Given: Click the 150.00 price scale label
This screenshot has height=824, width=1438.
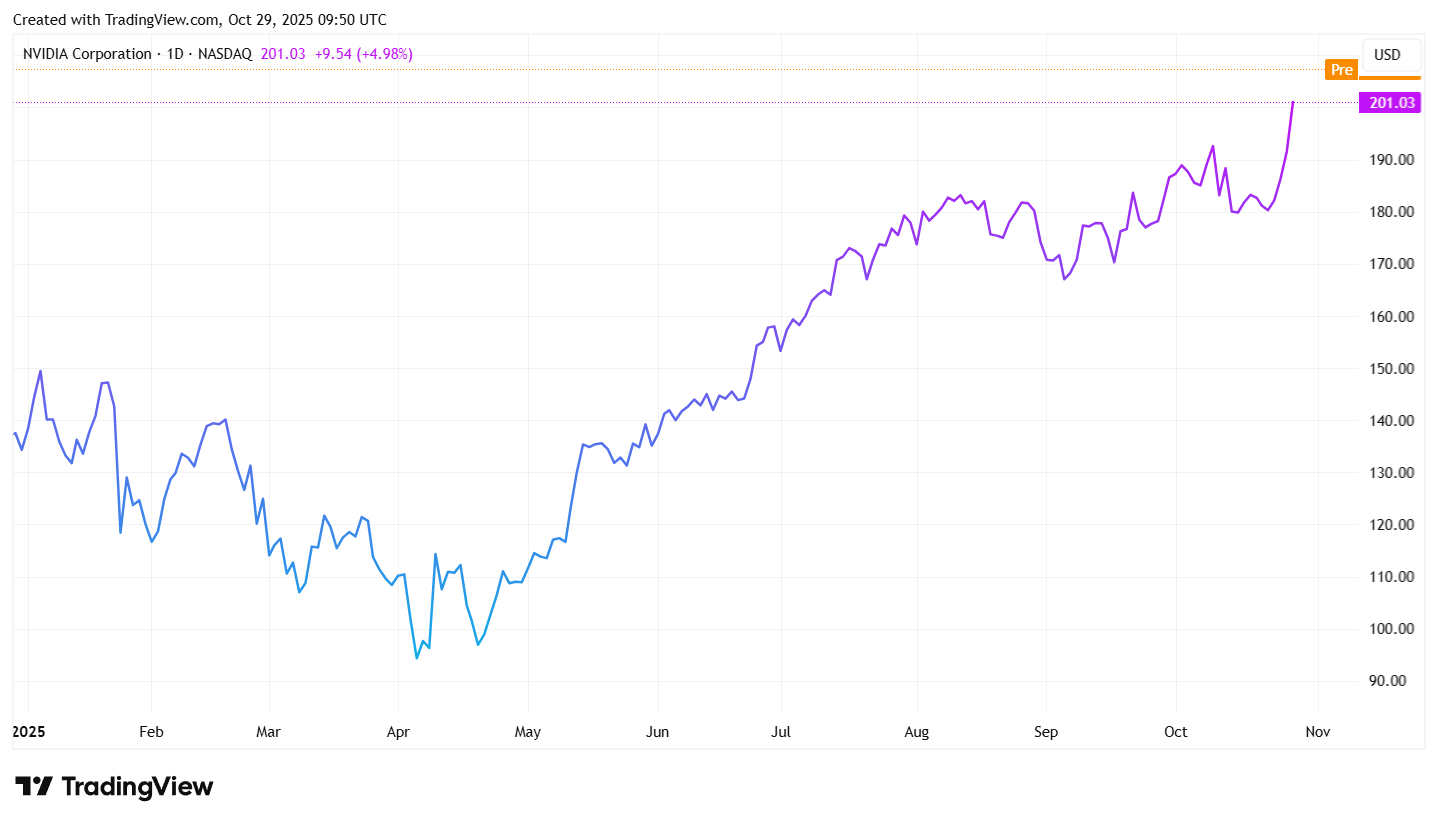Looking at the screenshot, I should click(x=1389, y=369).
